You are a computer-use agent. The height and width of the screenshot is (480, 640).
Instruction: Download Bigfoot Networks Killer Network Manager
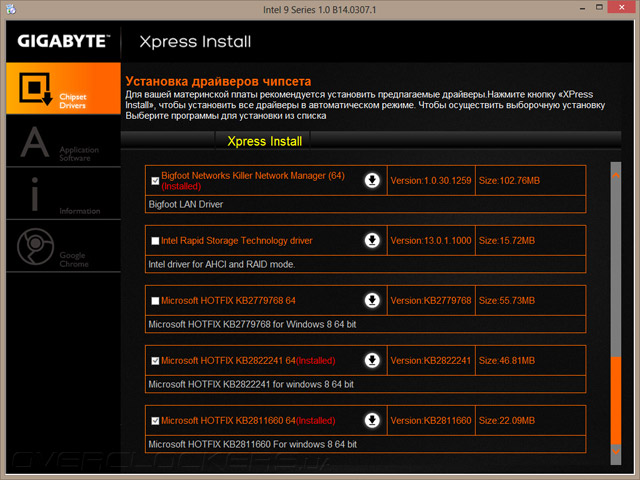pyautogui.click(x=372, y=180)
